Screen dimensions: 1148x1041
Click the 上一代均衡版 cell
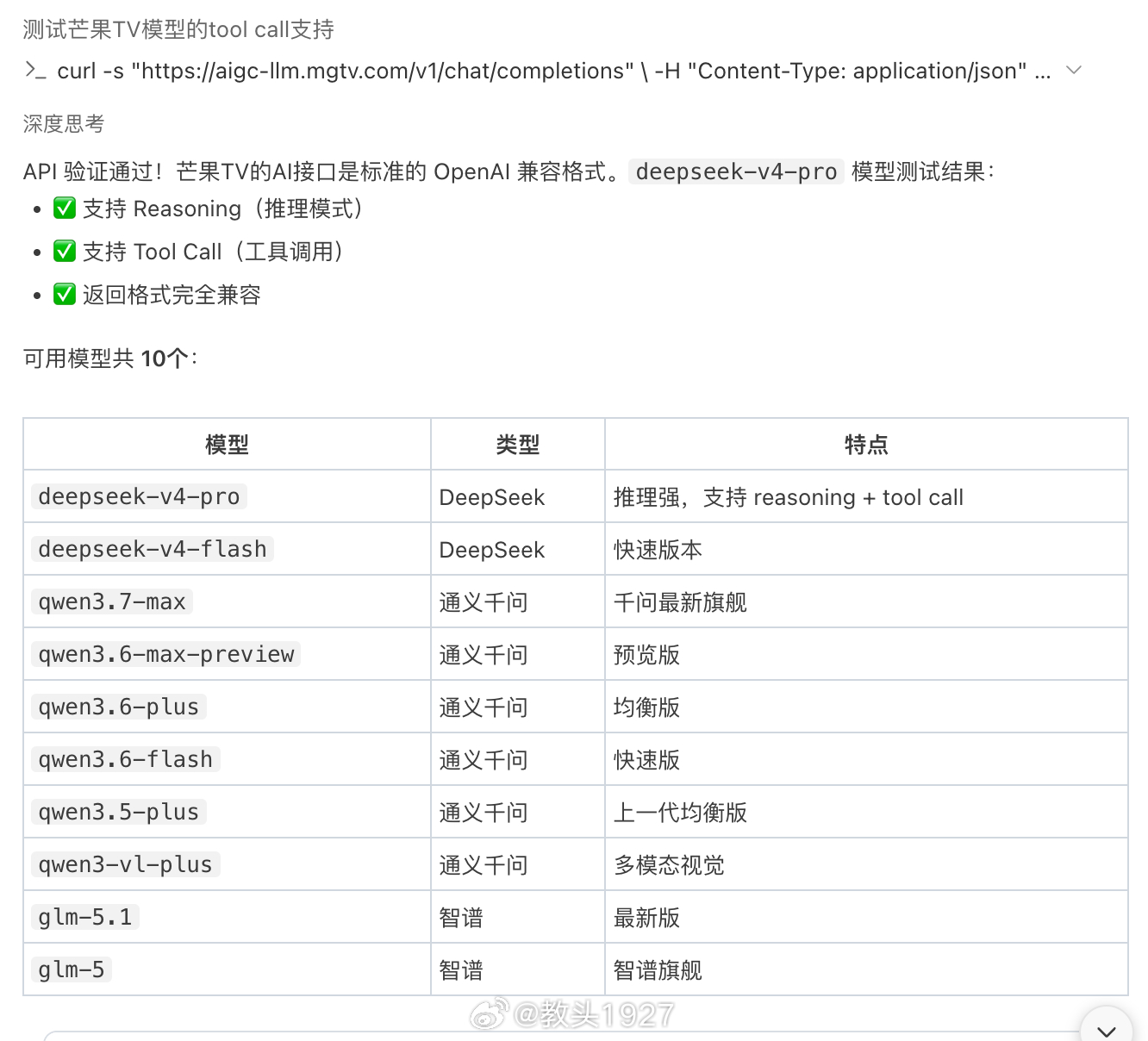[x=866, y=812]
